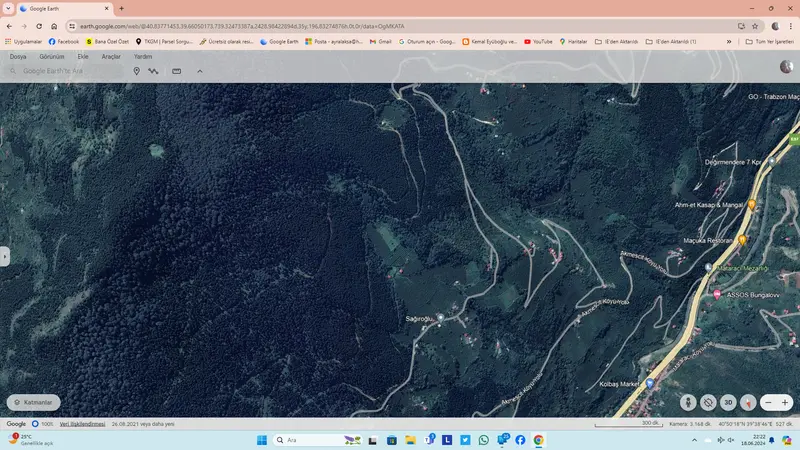The width and height of the screenshot is (800, 450).
Task: Go to the browser home page
Action: (54, 26)
